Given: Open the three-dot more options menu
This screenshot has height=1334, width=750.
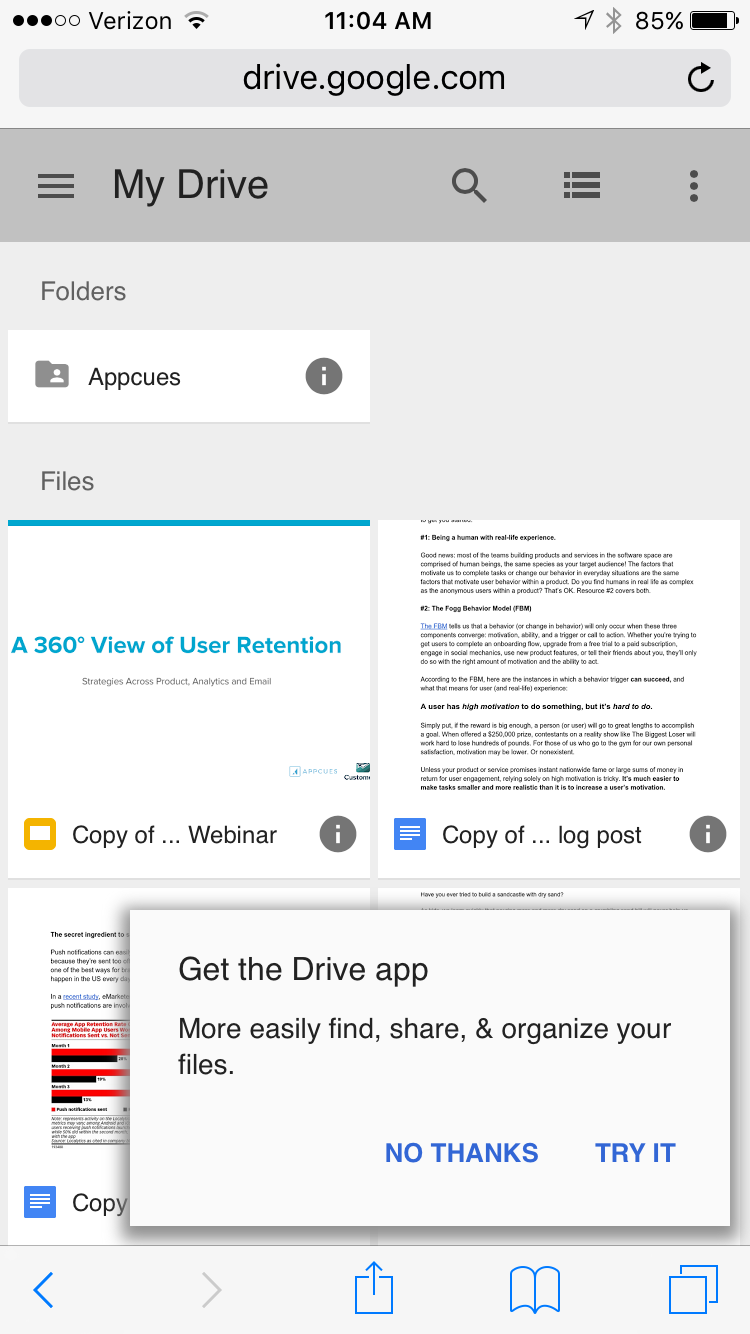Looking at the screenshot, I should coord(693,185).
